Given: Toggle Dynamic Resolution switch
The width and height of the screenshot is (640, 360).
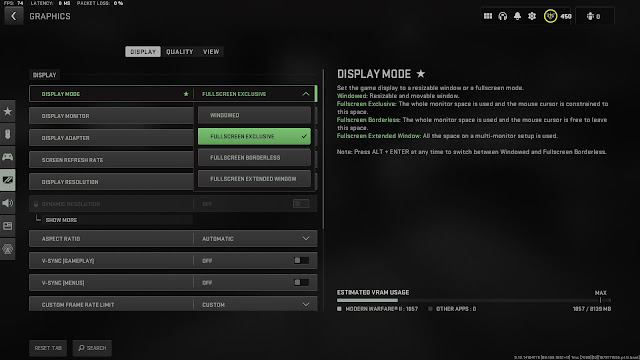Looking at the screenshot, I should pos(301,204).
